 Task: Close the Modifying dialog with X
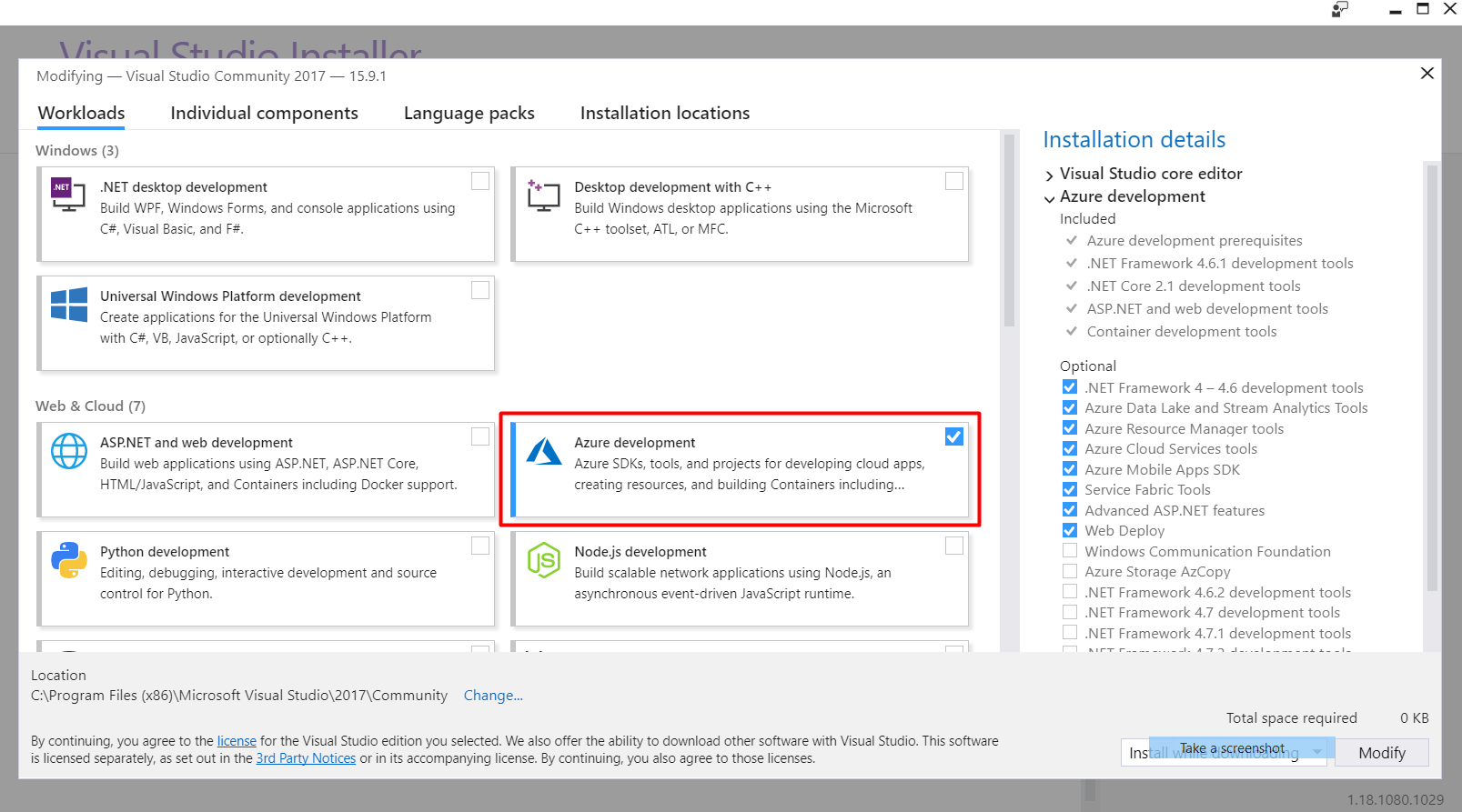[1427, 73]
